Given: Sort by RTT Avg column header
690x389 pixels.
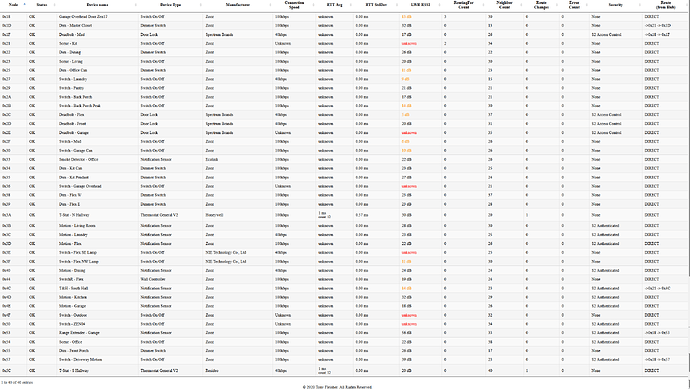Looking at the screenshot, I should point(334,4).
